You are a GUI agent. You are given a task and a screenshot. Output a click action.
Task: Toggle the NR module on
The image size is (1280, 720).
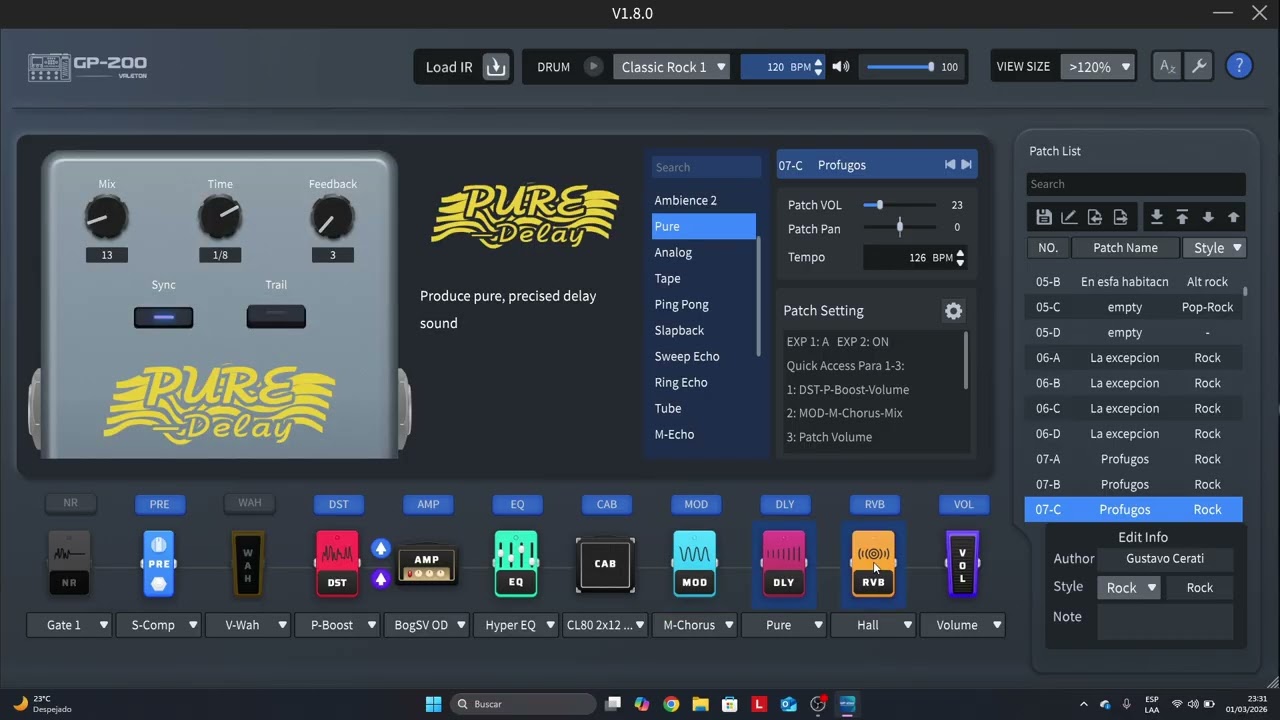click(x=70, y=503)
